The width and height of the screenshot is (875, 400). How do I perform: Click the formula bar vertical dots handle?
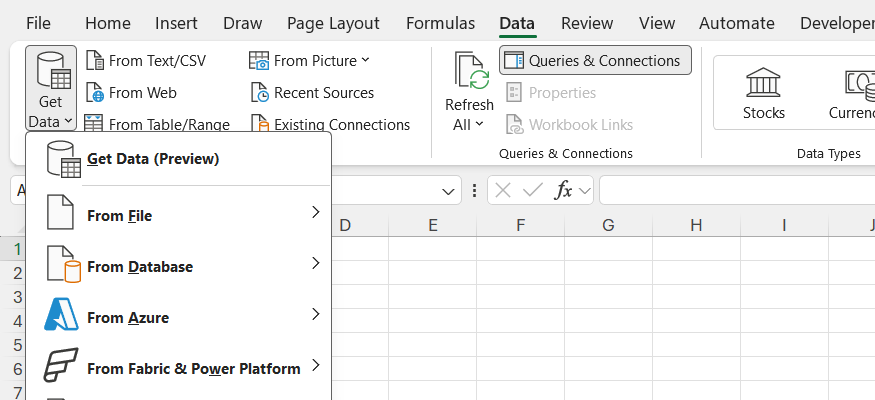474,191
